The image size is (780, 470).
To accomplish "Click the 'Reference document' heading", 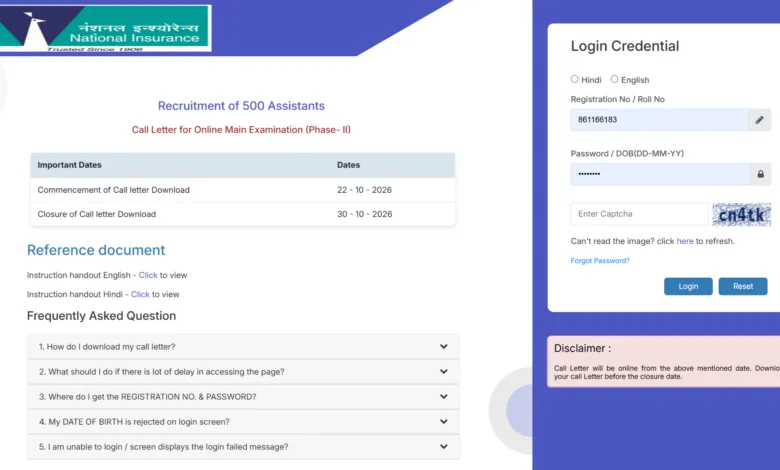I will 96,250.
